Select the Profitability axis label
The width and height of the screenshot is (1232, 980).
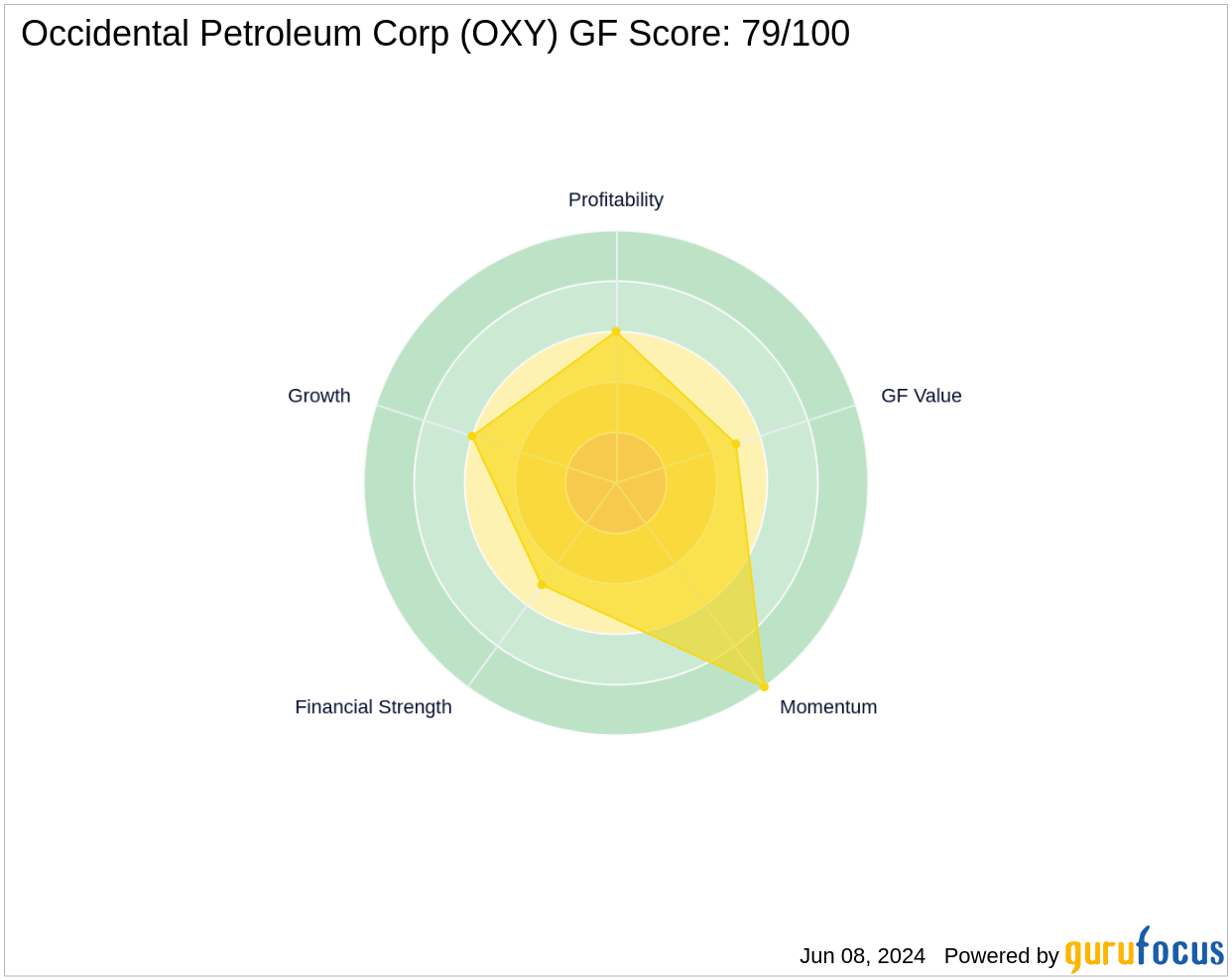[x=615, y=199]
